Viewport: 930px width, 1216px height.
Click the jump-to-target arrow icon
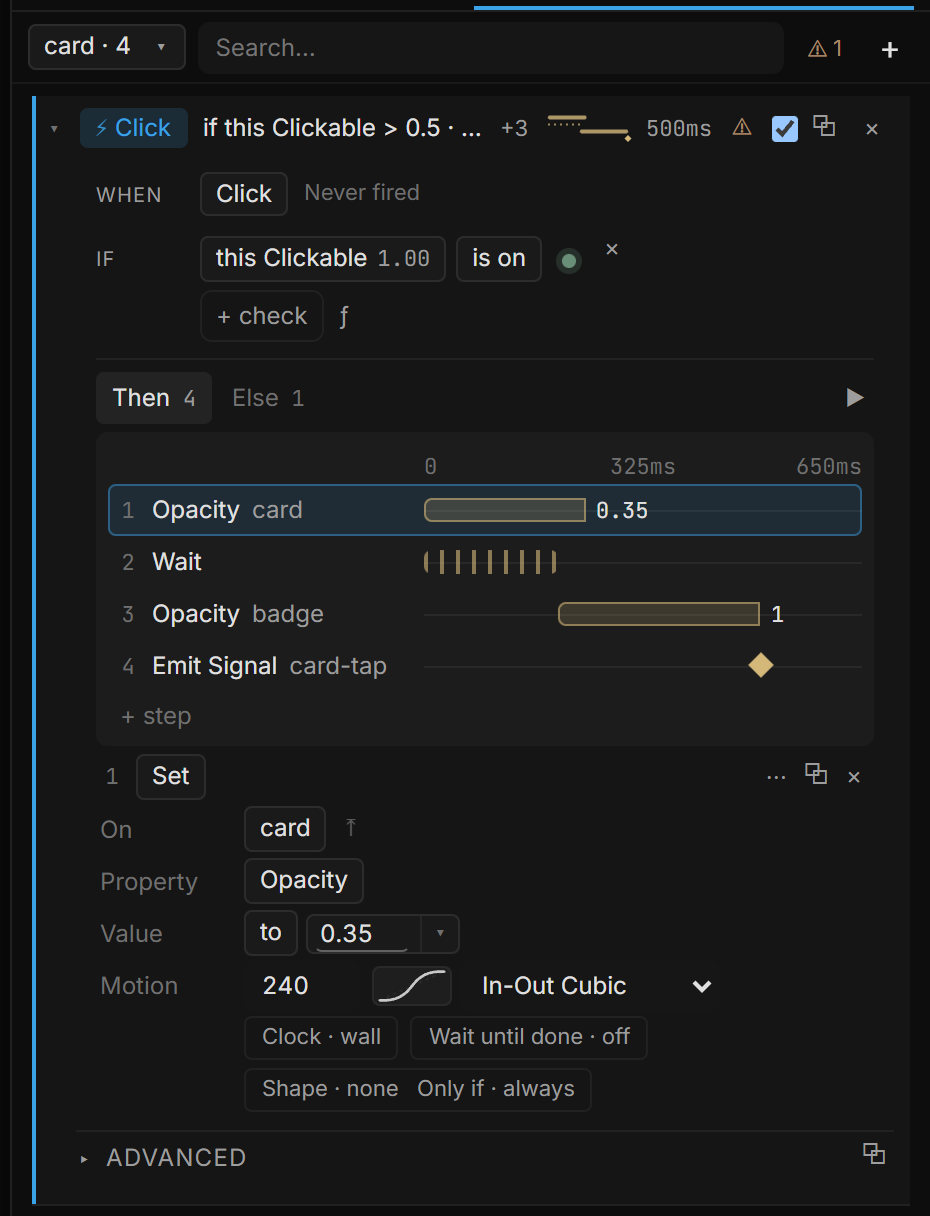[350, 828]
